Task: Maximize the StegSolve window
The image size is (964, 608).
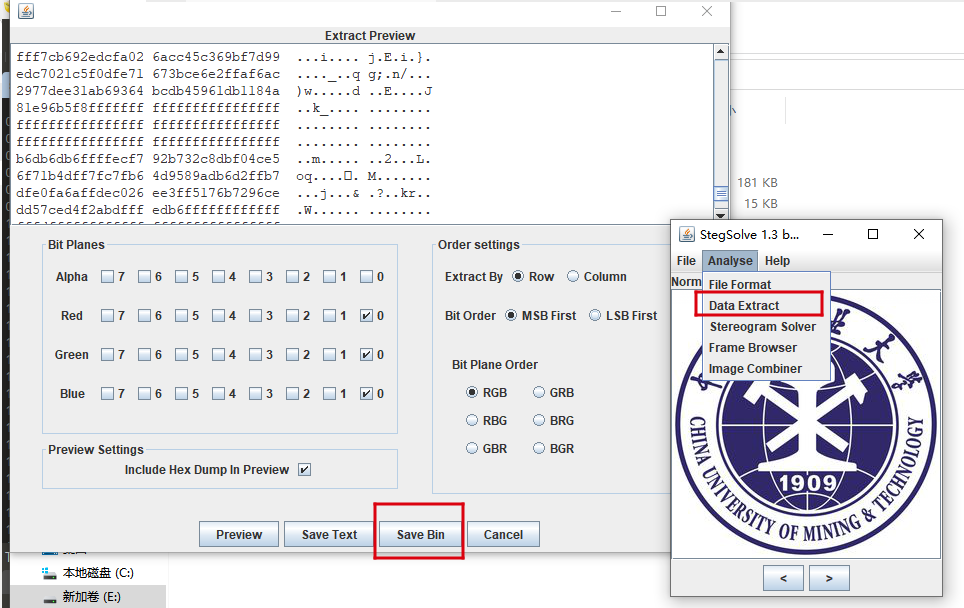Action: click(x=872, y=234)
